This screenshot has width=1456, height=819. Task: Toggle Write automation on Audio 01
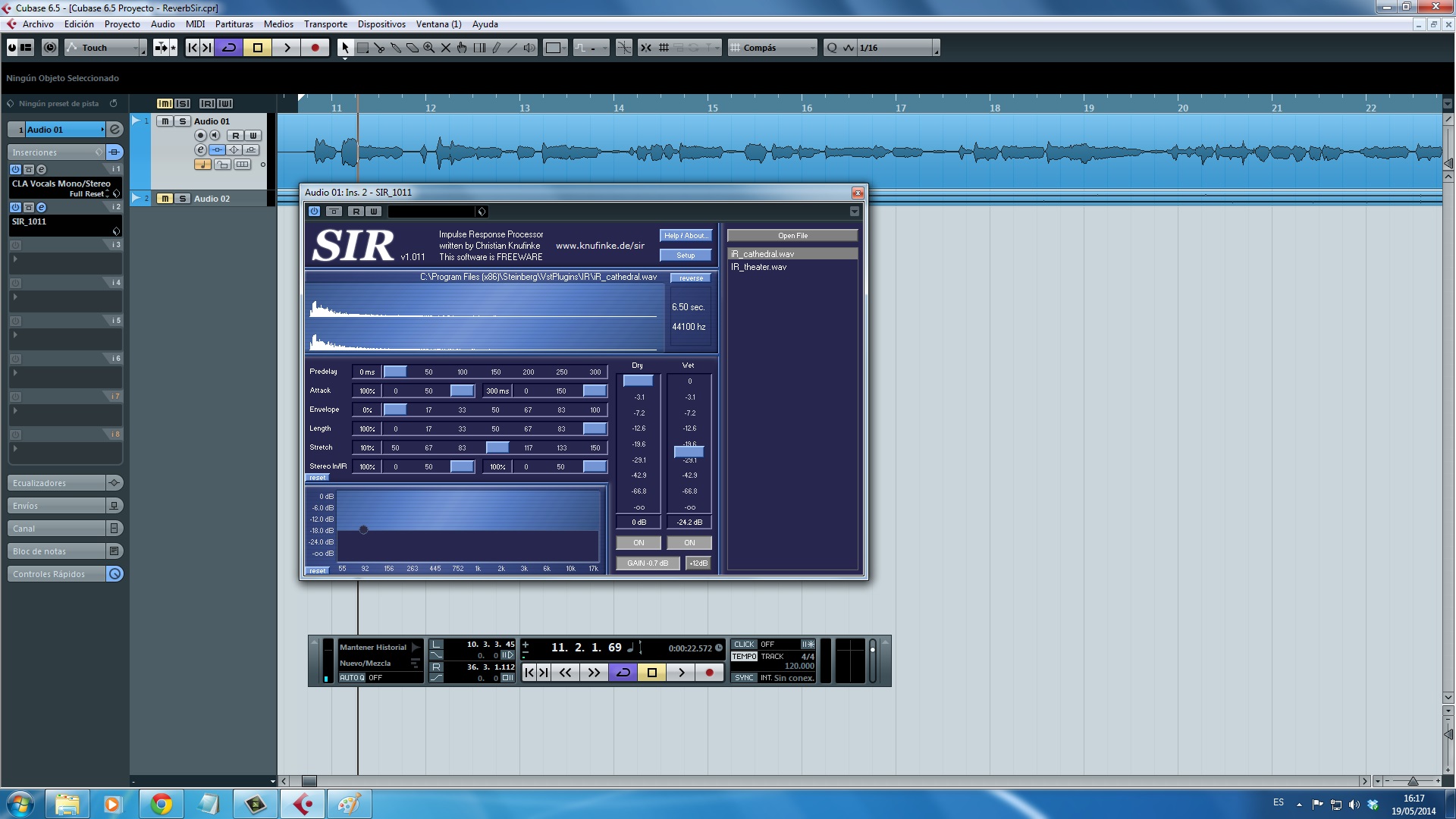point(253,136)
